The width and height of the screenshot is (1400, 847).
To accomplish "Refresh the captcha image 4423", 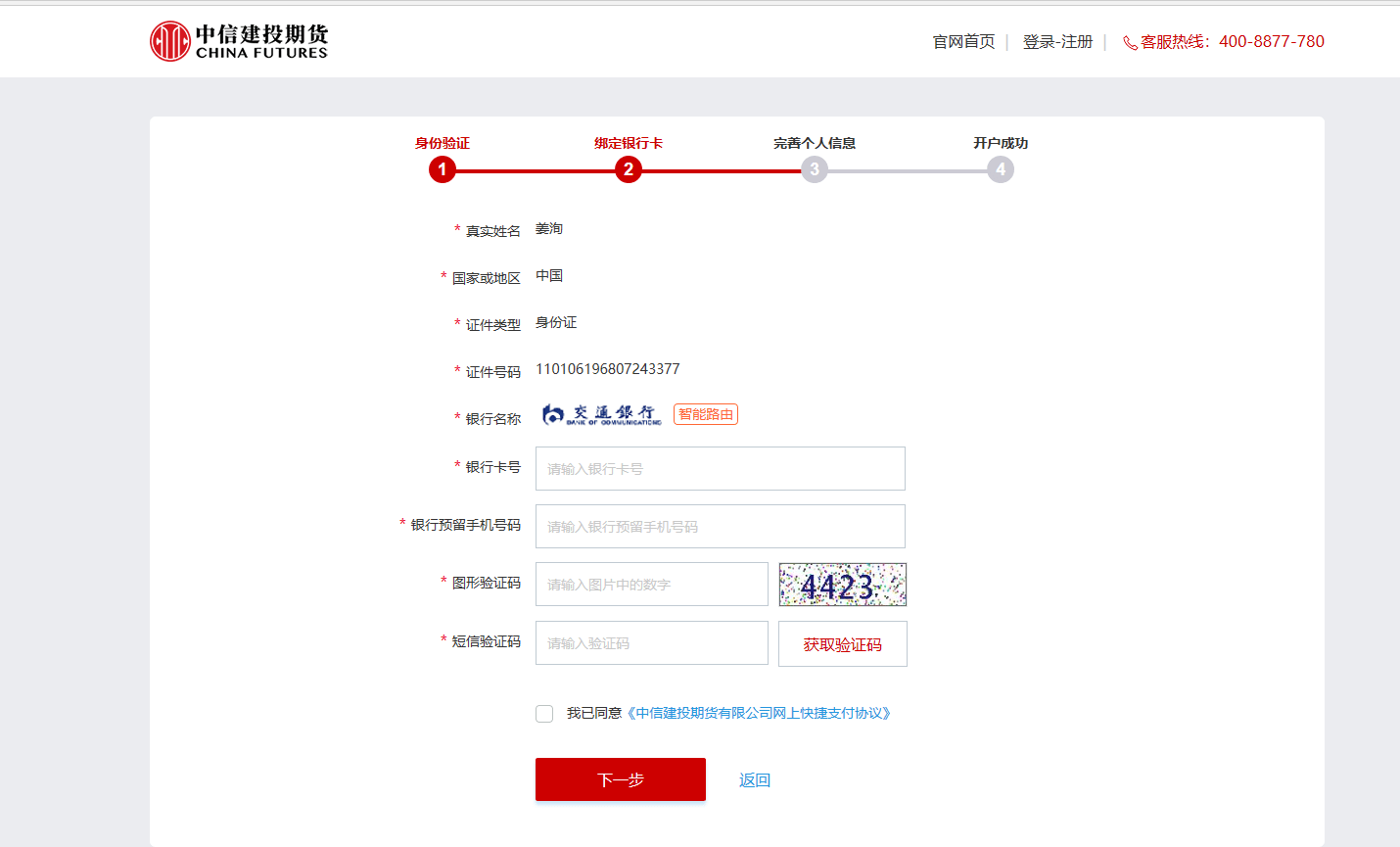I will (843, 585).
